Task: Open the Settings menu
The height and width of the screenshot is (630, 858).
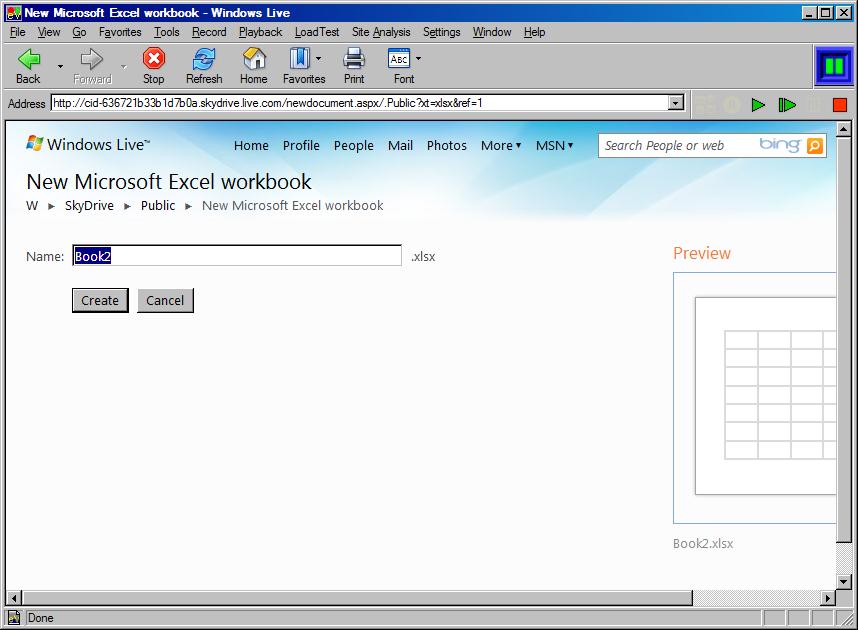Action: 442,32
